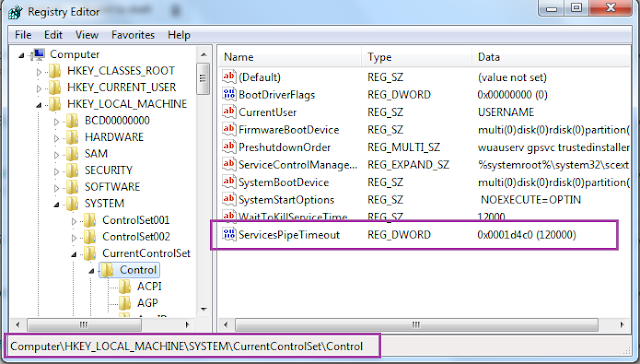
Task: Click the SAM folder icon
Action: pos(72,154)
